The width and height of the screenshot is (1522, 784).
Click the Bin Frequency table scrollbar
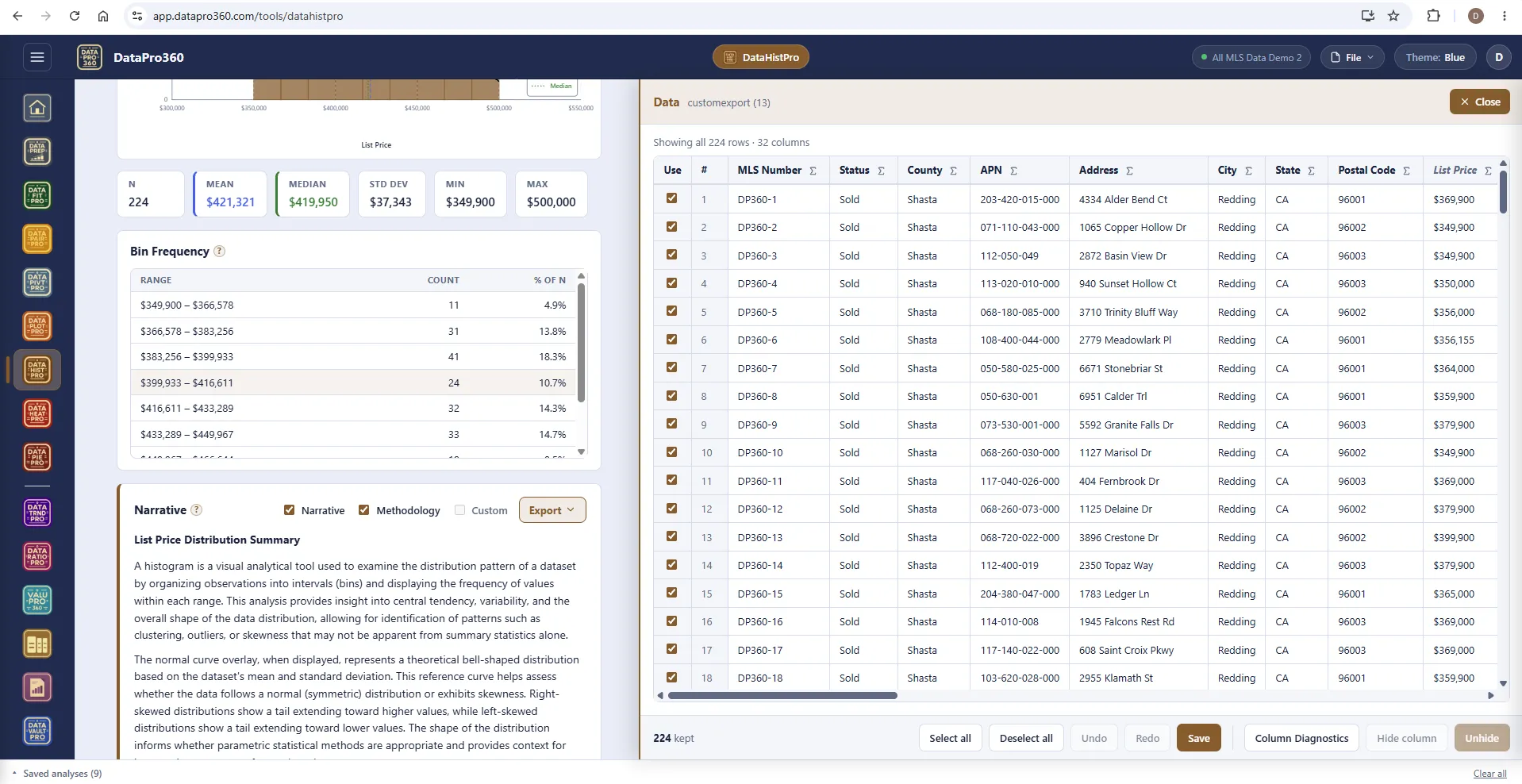581,343
